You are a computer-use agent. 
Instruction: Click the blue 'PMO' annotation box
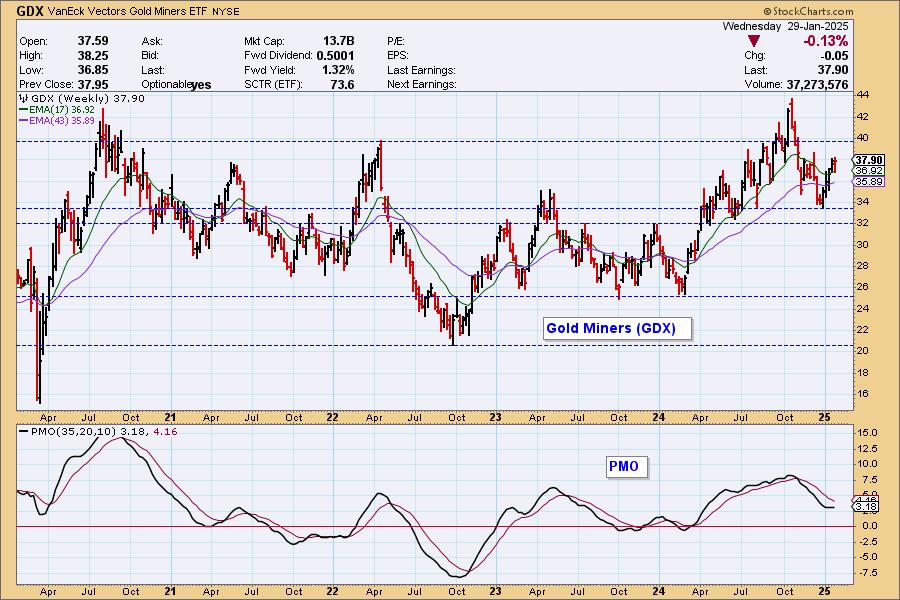click(626, 466)
